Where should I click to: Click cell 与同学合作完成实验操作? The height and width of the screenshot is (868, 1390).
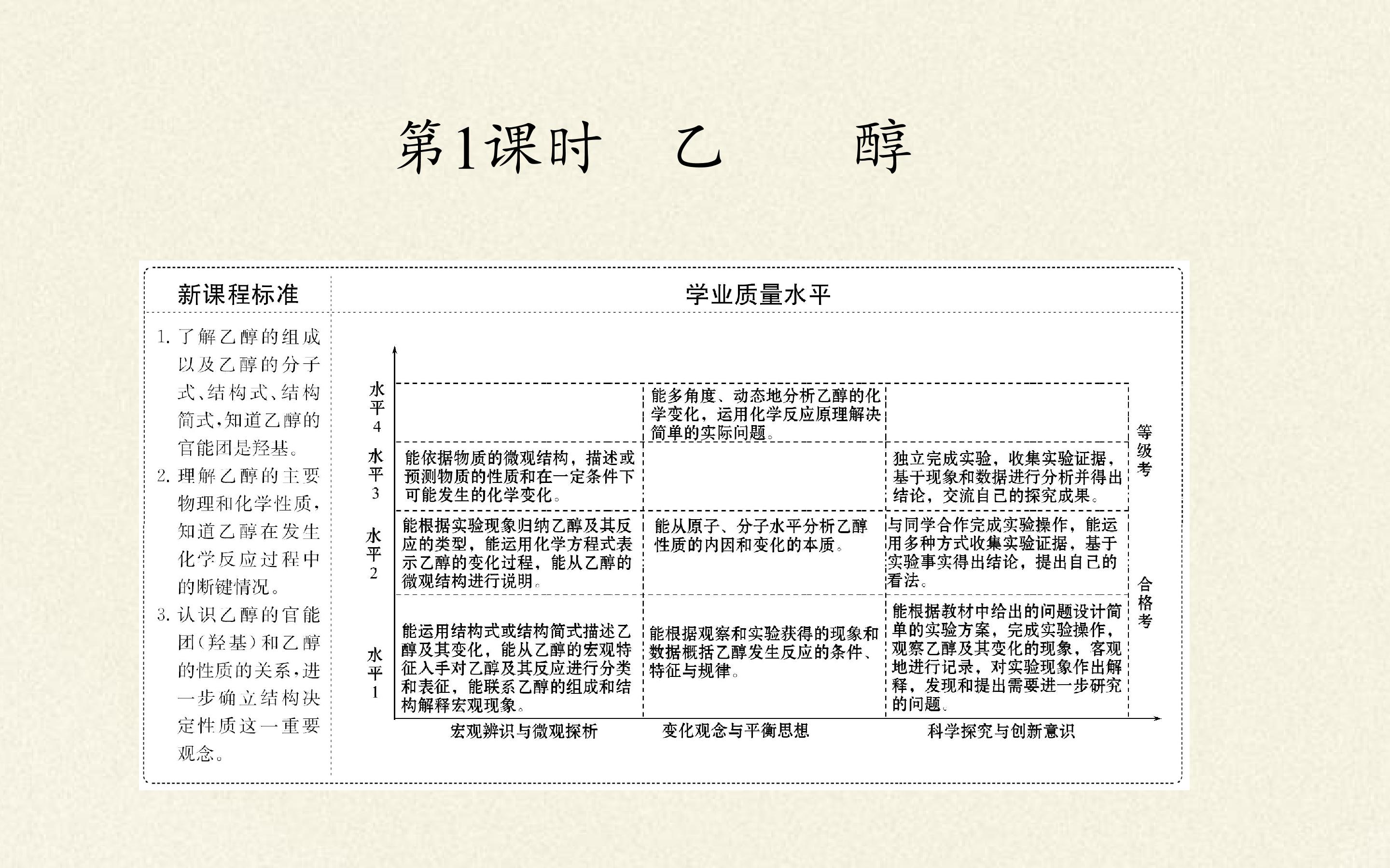pyautogui.click(x=1002, y=552)
